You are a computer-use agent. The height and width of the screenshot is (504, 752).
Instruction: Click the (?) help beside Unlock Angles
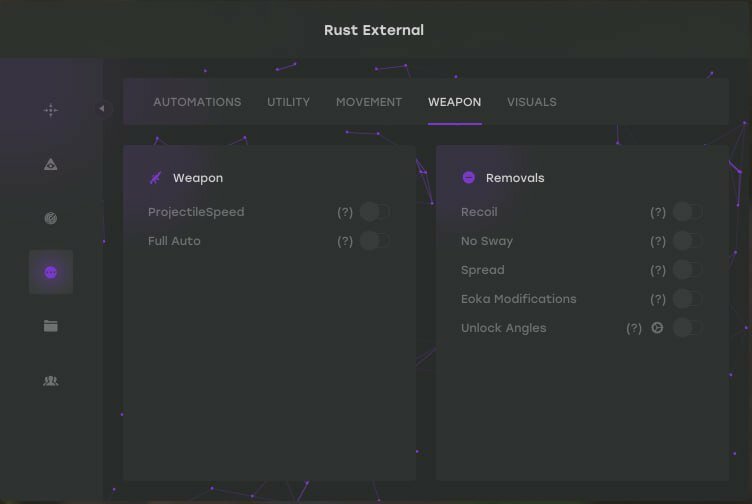[634, 328]
